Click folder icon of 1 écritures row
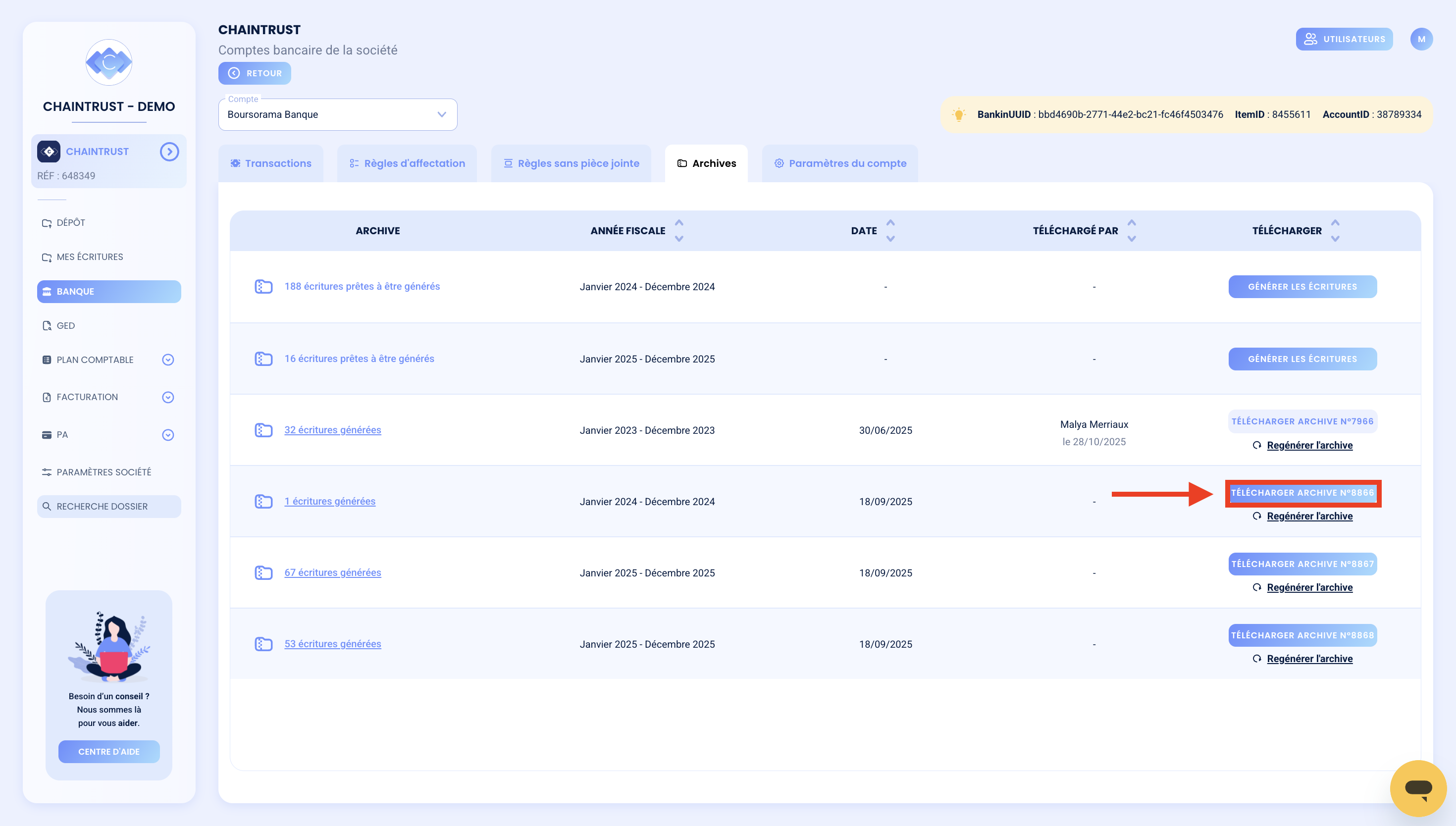Image resolution: width=1456 pixels, height=826 pixels. click(263, 502)
